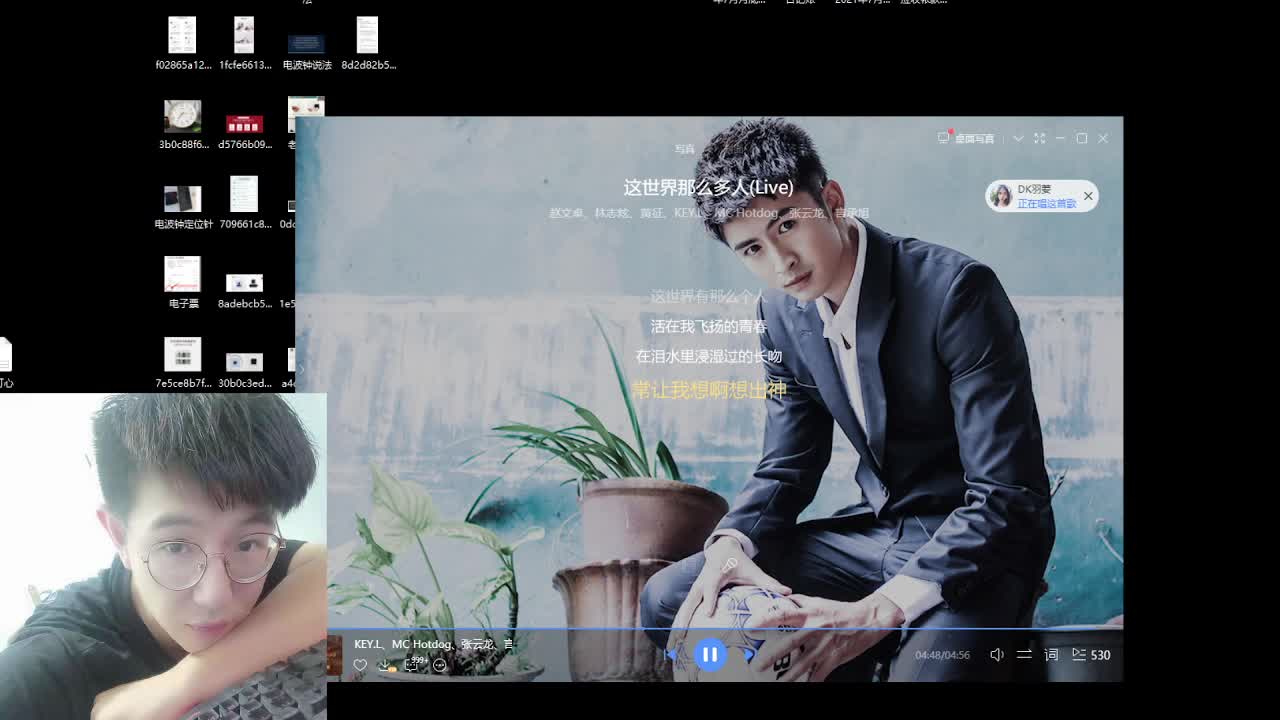Enter fullscreen mode in the player
Viewport: 1280px width, 720px height.
(x=1039, y=138)
